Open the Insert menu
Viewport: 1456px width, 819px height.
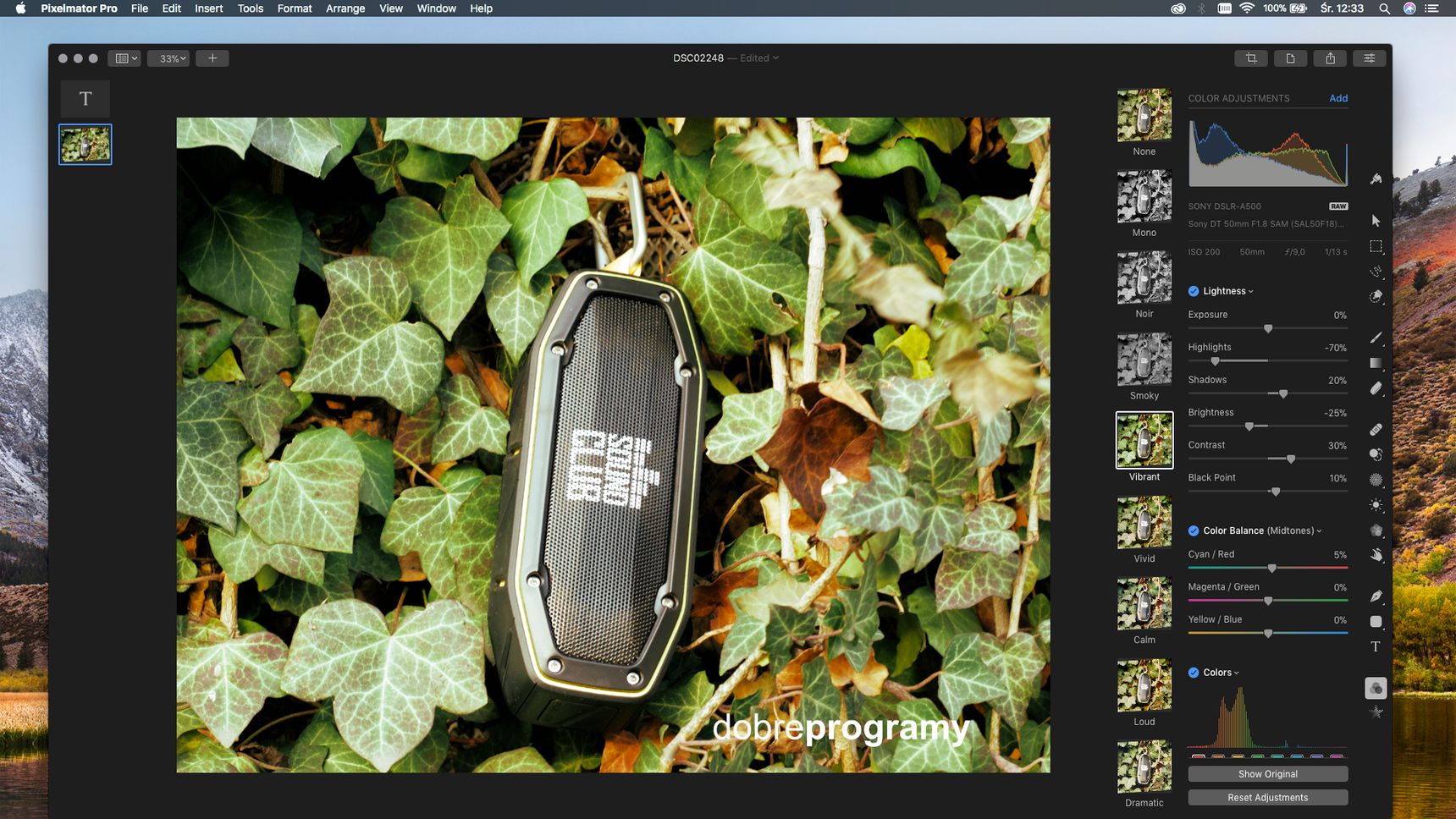209,8
